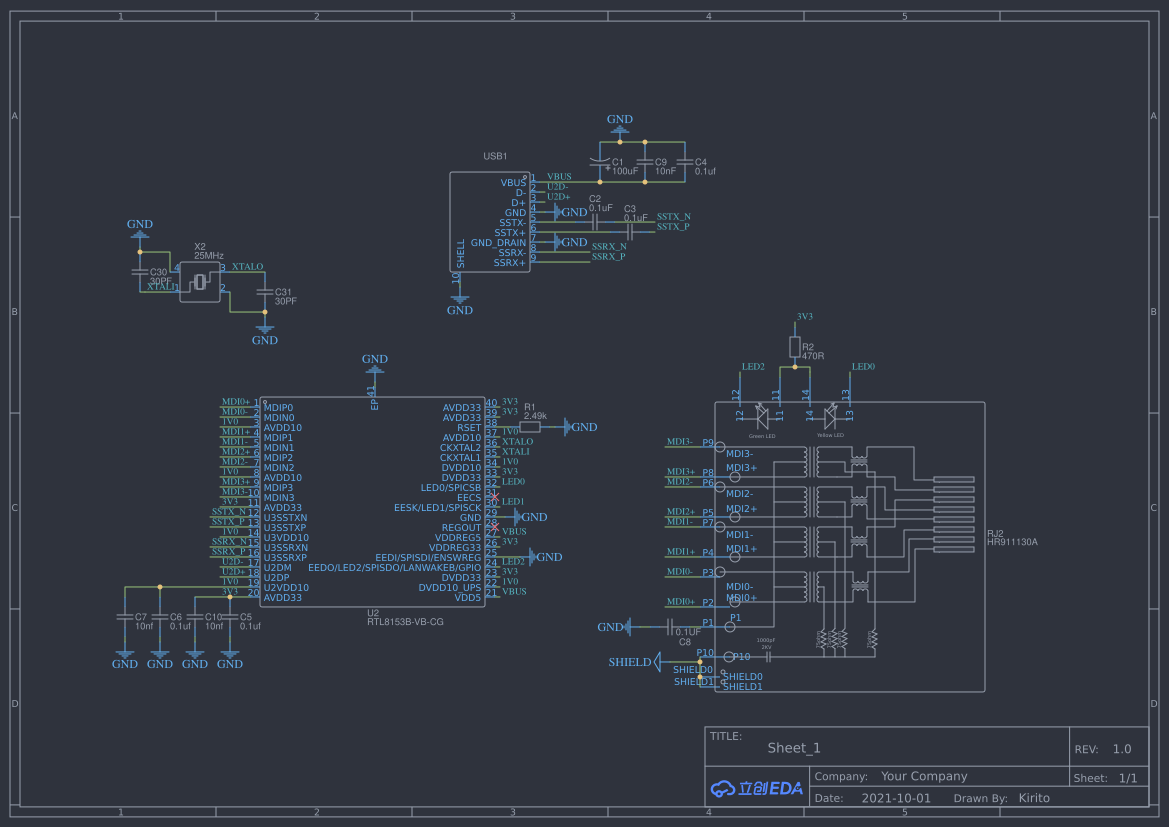Select the C8 0.1UF capacitor symbol
Viewport: 1169px width, 827px height.
pyautogui.click(x=670, y=626)
